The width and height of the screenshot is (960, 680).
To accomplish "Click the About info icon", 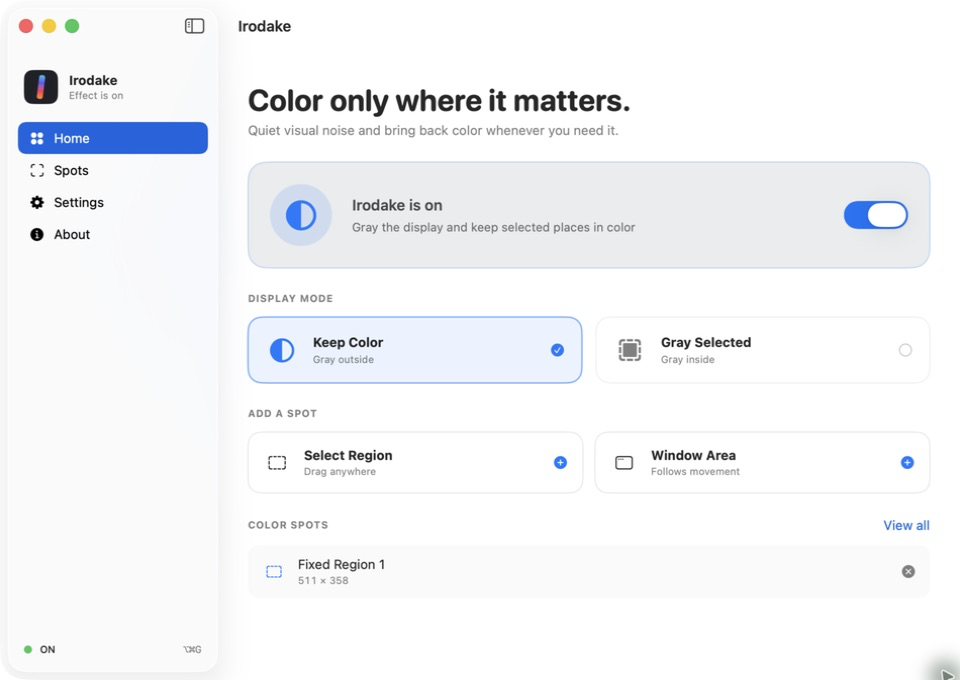I will pos(37,234).
